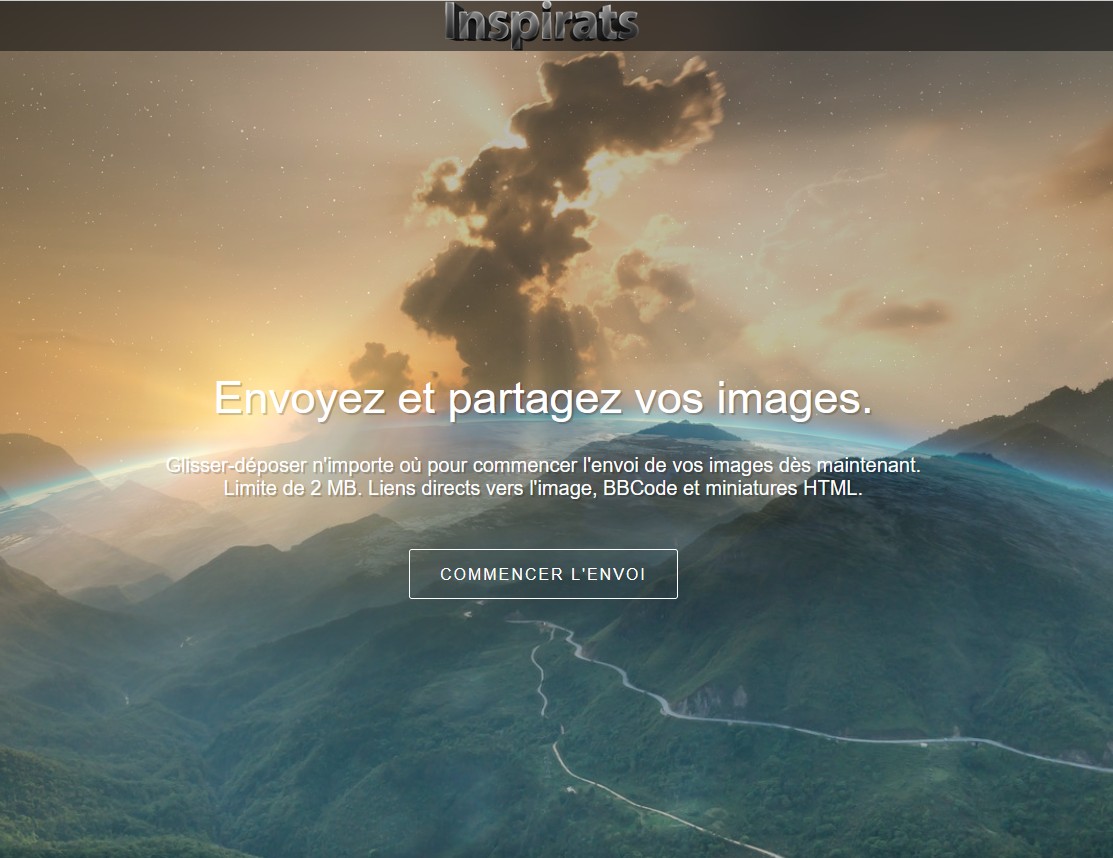The image size is (1113, 858).
Task: Click the Inspirats logo
Action: tap(542, 24)
